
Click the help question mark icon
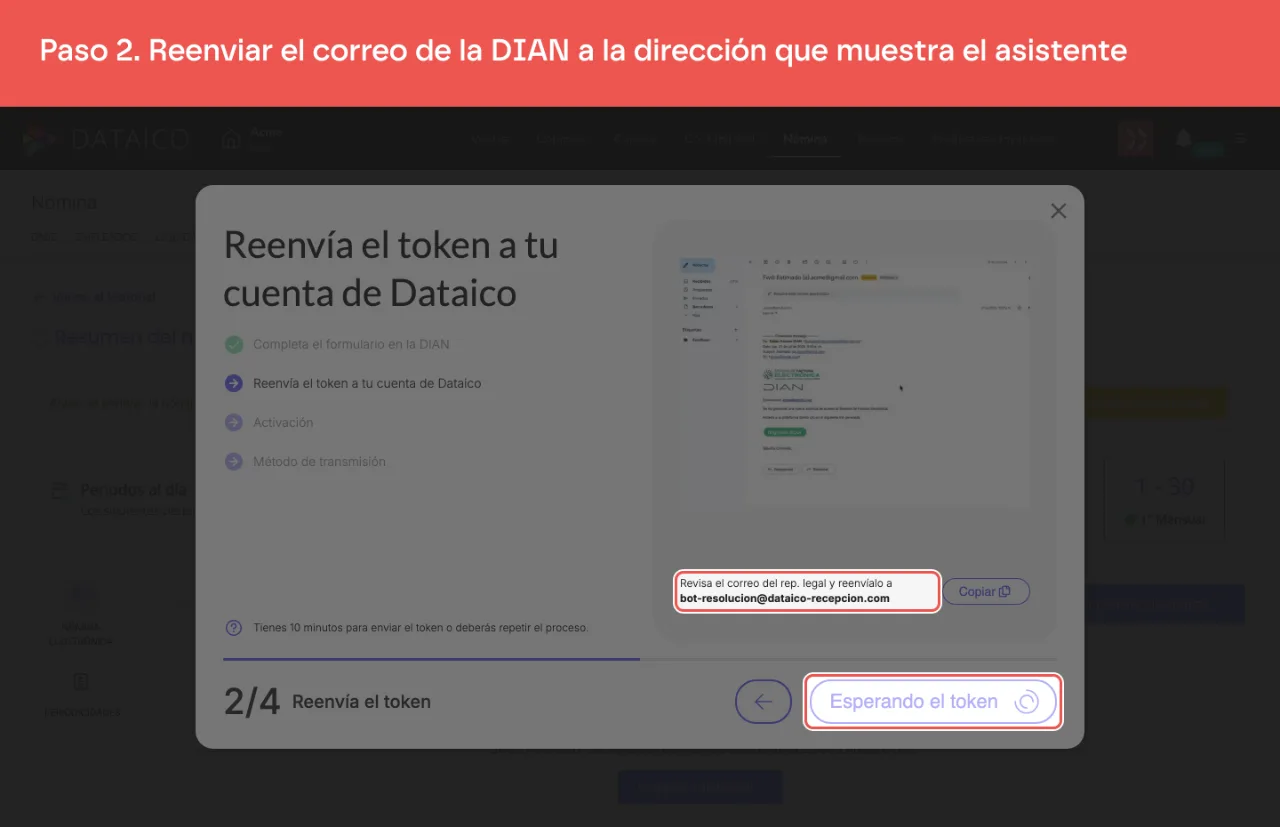[x=234, y=628]
